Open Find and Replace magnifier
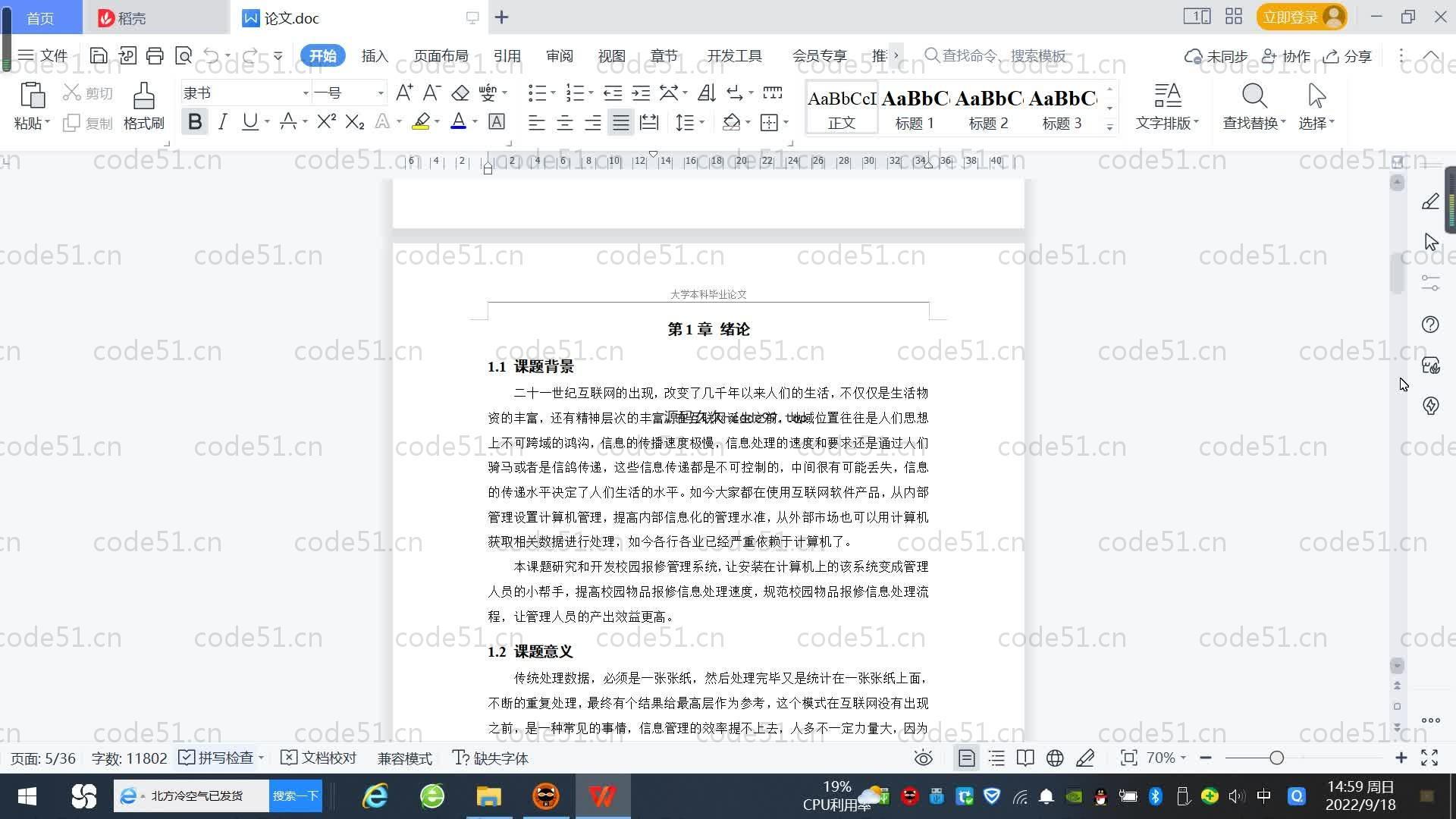Viewport: 1456px width, 819px height. 1254,96
